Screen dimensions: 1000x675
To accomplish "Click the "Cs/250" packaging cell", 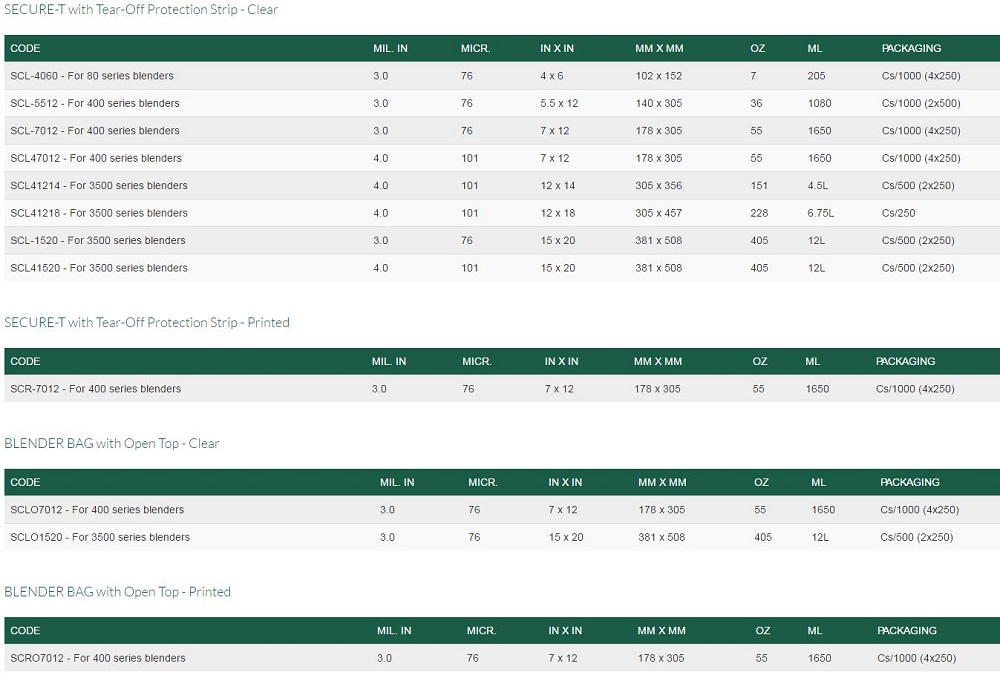I will coord(898,213).
